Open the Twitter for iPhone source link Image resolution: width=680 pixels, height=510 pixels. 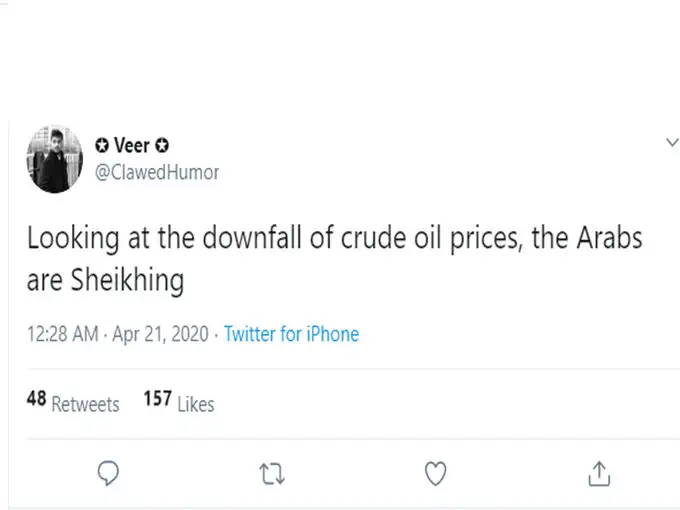click(x=291, y=334)
